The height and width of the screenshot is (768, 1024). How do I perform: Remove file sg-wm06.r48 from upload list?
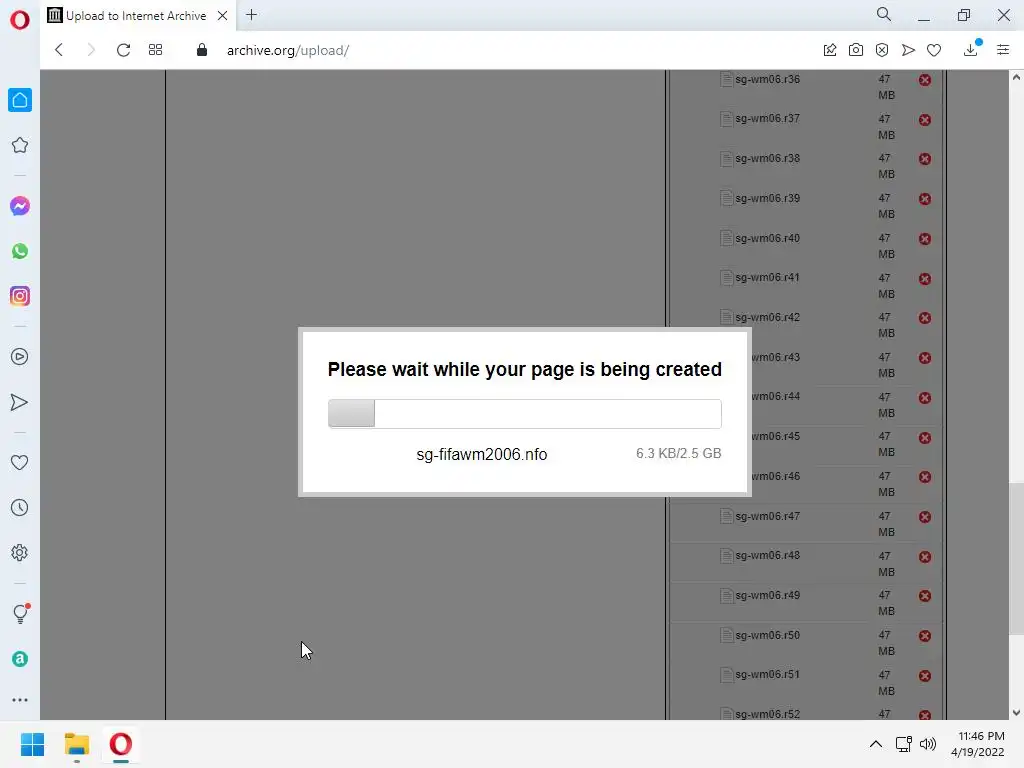[x=925, y=556]
